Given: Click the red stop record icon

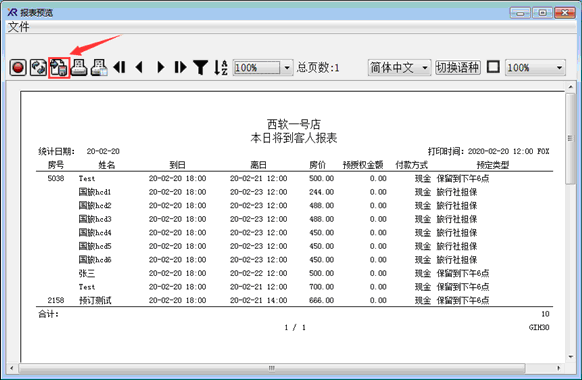Looking at the screenshot, I should (x=18, y=68).
